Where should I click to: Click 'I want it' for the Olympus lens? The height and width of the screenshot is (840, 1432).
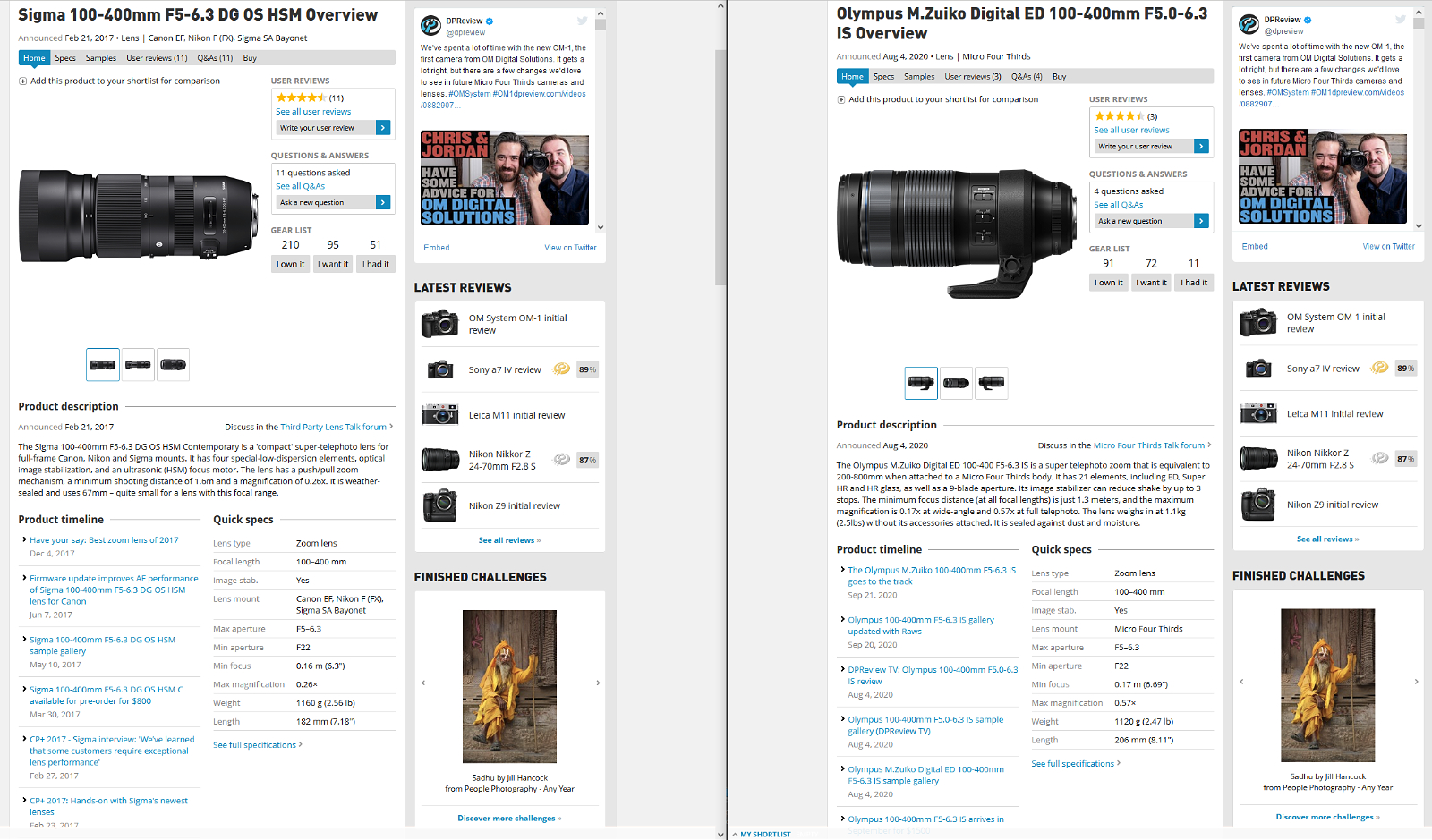click(x=1152, y=283)
